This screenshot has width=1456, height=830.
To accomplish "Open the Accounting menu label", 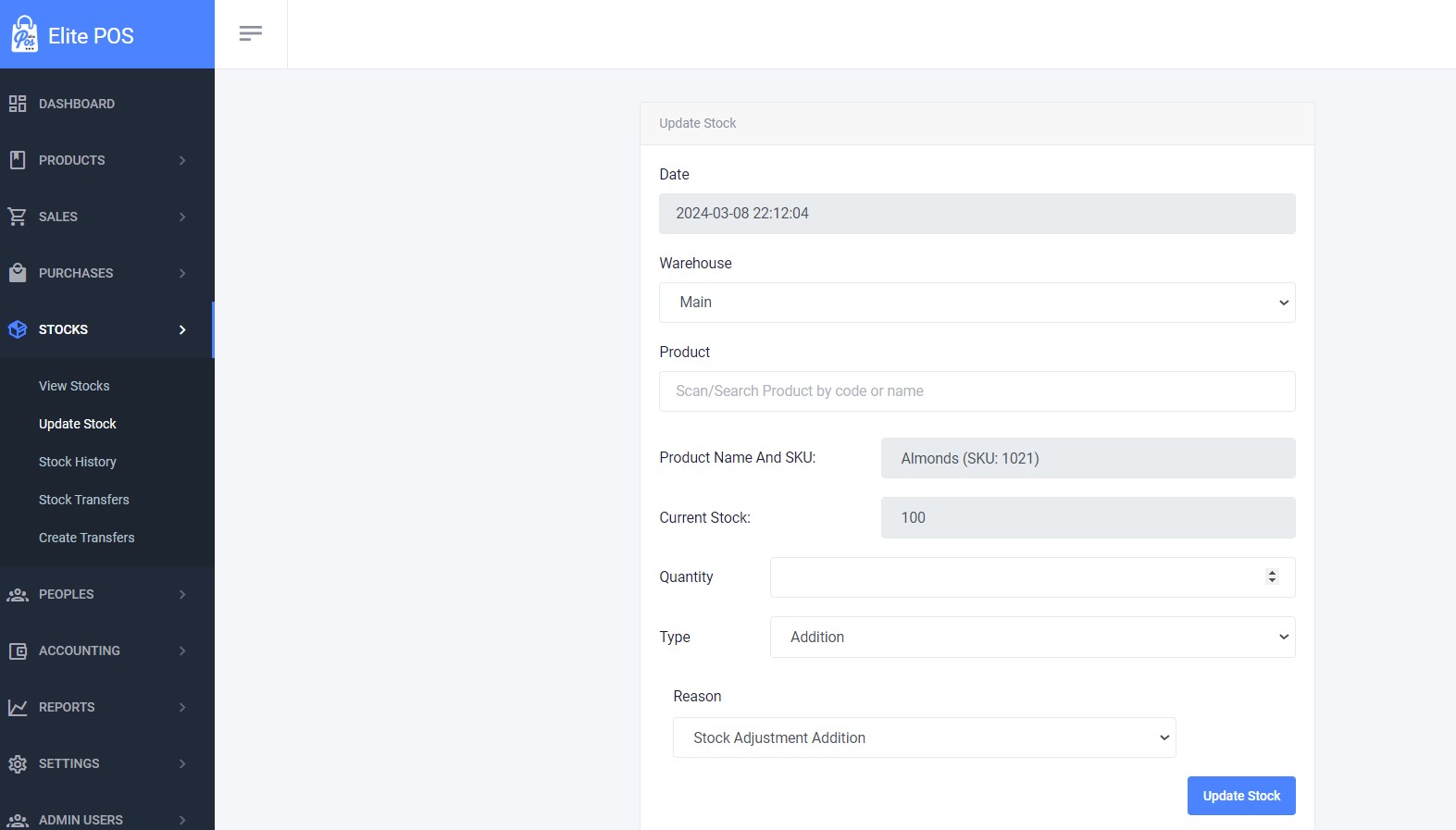I will (80, 650).
